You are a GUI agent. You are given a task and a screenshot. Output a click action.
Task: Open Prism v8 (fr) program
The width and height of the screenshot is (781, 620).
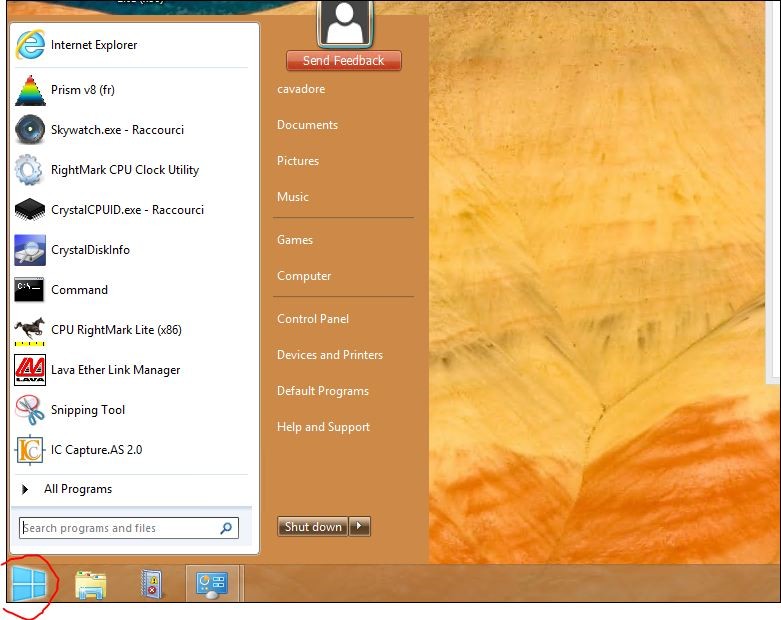pos(82,90)
